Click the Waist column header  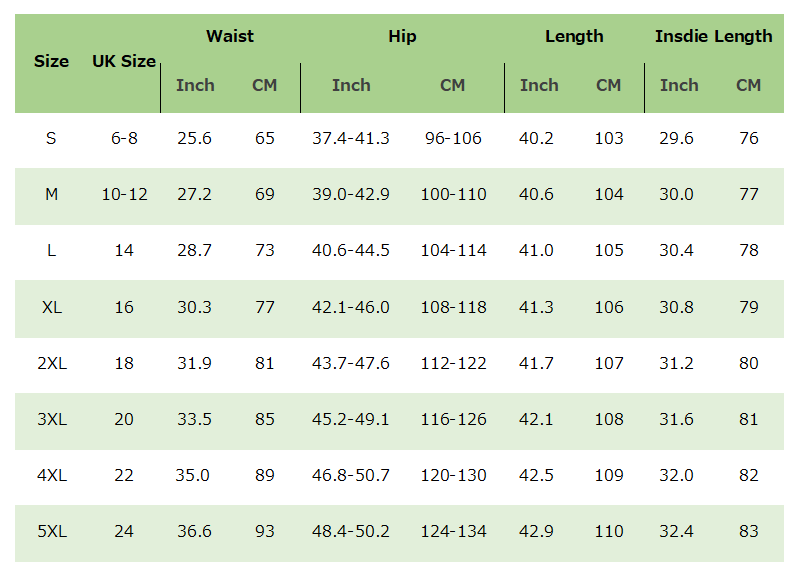point(230,36)
